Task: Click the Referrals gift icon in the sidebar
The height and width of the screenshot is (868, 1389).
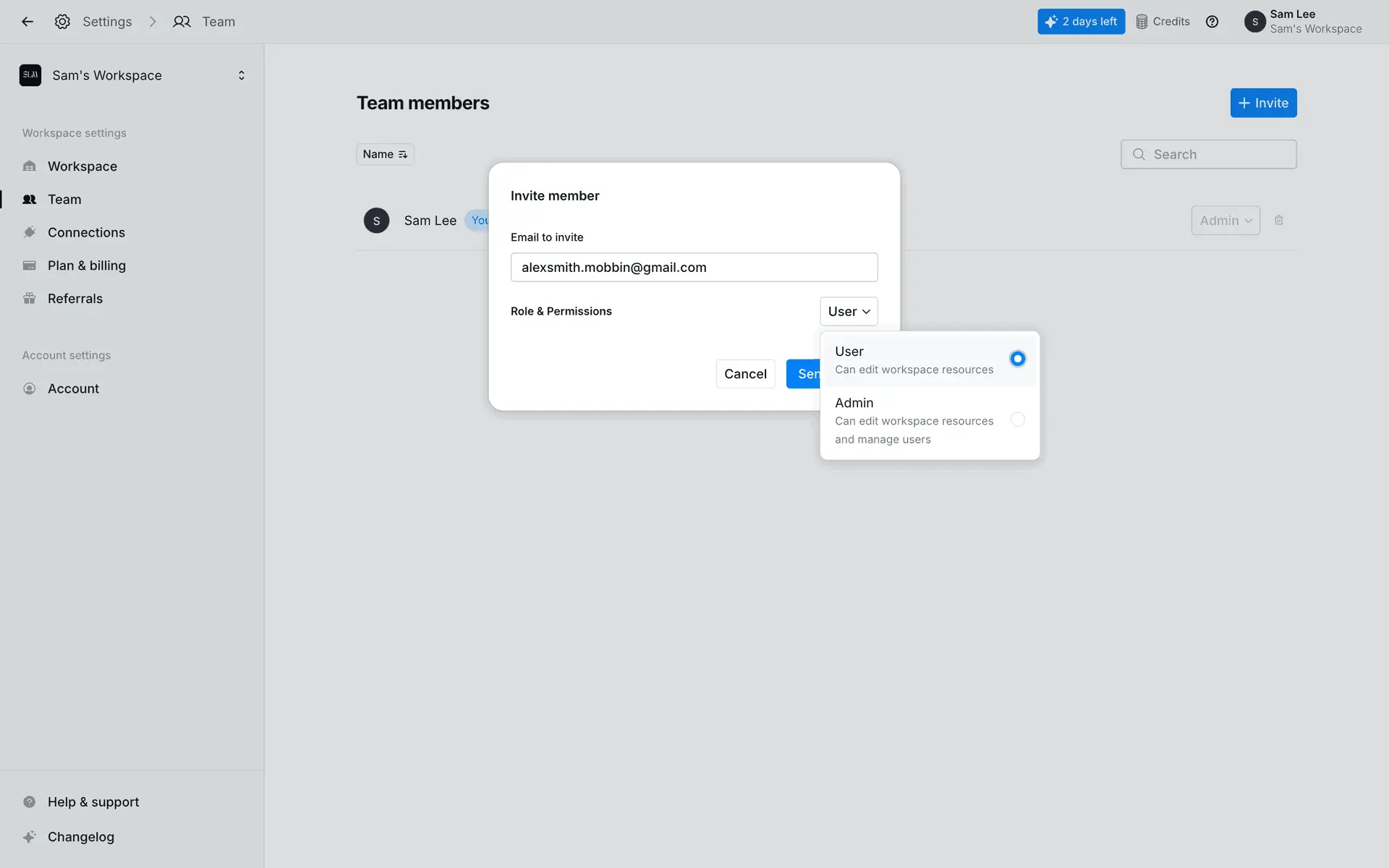Action: tap(30, 299)
